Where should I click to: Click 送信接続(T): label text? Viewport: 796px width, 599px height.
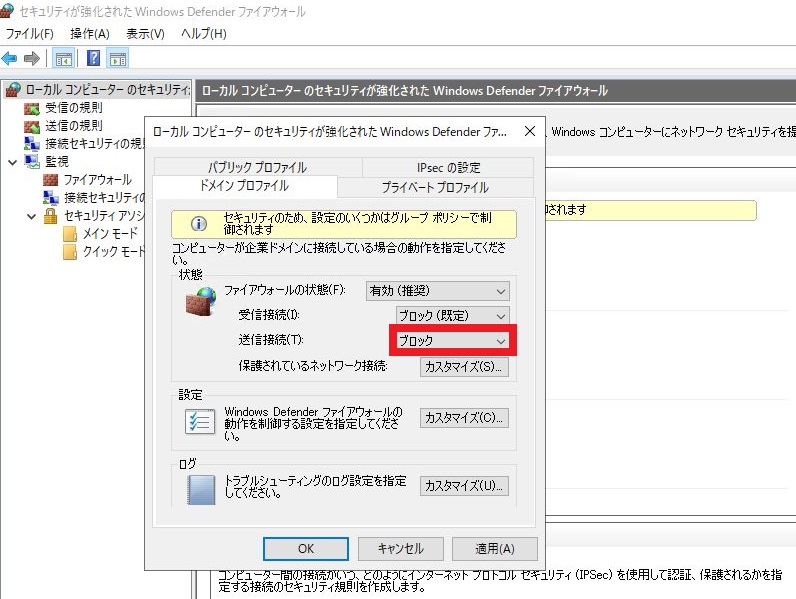pyautogui.click(x=271, y=340)
